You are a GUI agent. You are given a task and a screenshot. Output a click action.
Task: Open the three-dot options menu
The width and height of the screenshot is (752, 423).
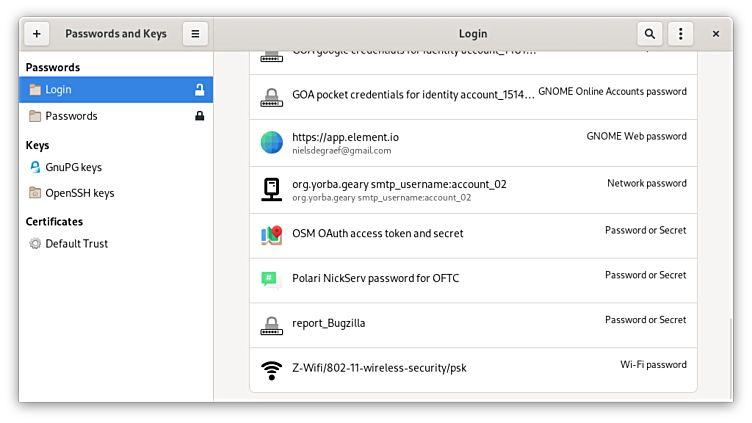pos(681,34)
